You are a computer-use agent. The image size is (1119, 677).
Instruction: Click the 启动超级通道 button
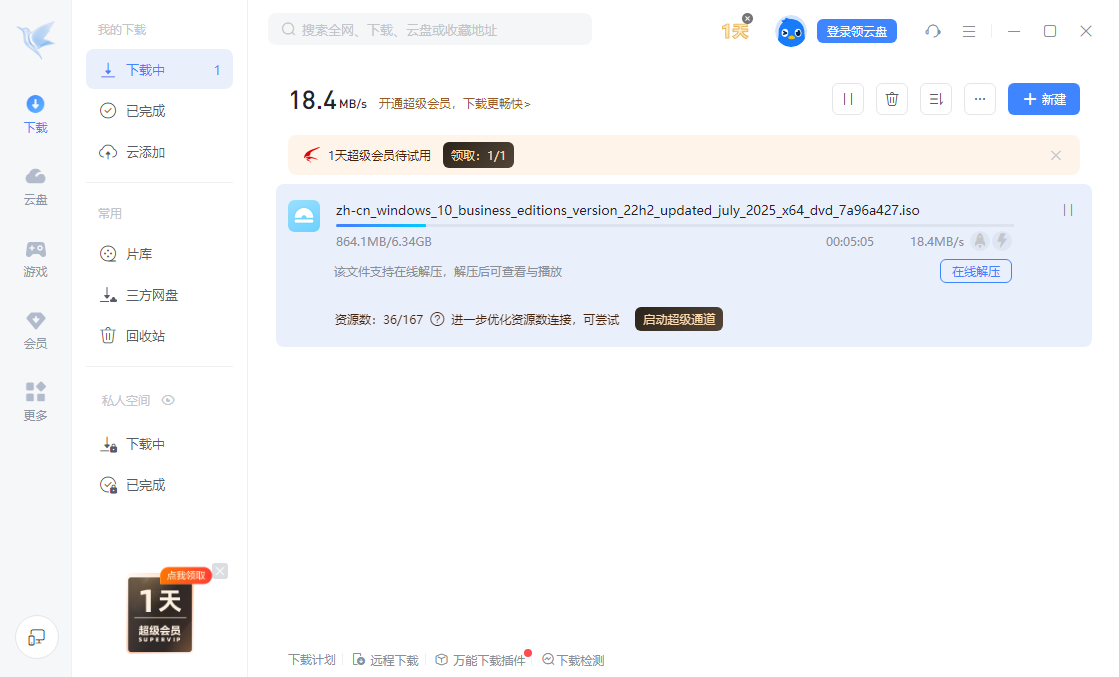(679, 319)
